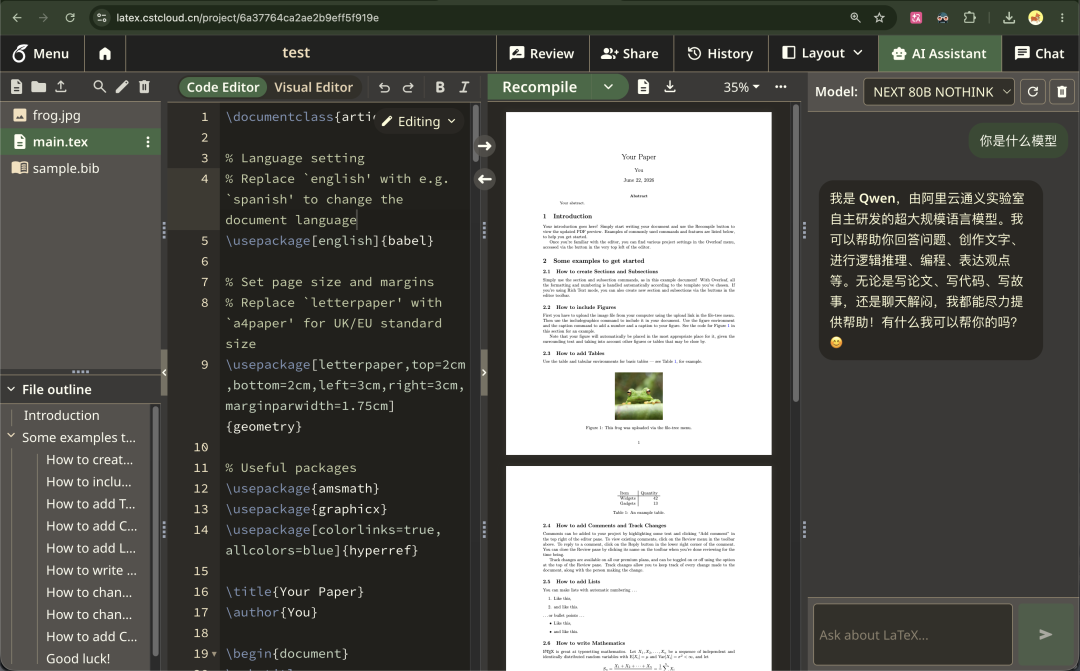Jump from PDF to code location arrow
The width and height of the screenshot is (1080, 671).
[485, 179]
